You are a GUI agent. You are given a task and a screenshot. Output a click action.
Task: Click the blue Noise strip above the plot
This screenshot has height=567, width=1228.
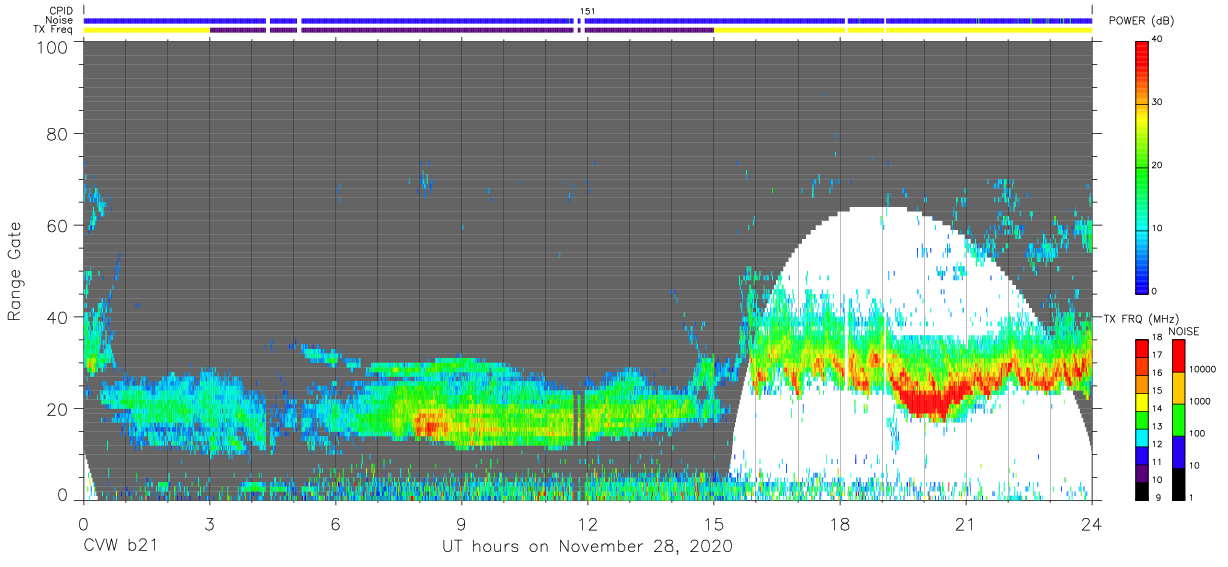coord(588,21)
